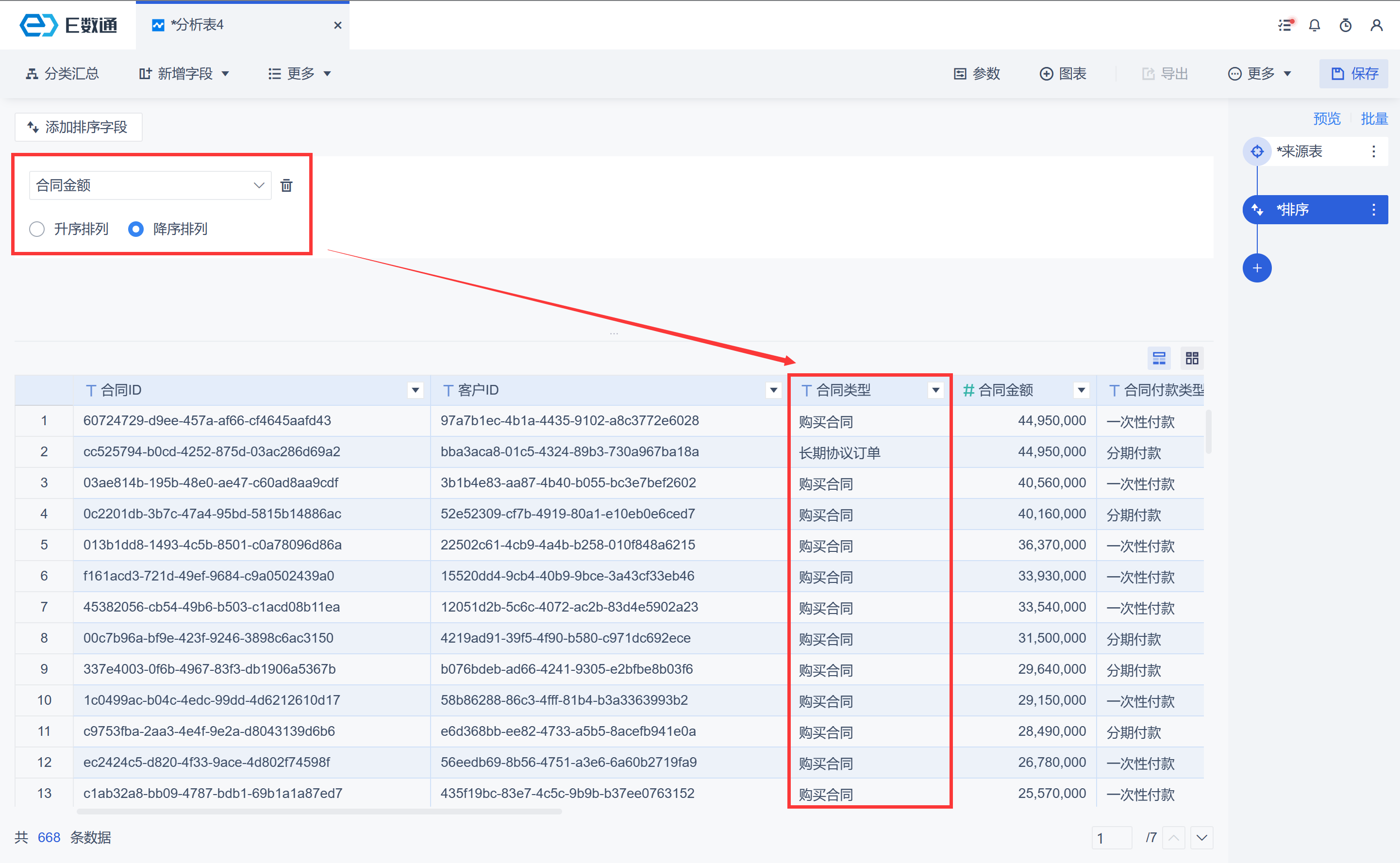
Task: Open the 合同金额 sort field dropdown
Action: click(x=150, y=185)
